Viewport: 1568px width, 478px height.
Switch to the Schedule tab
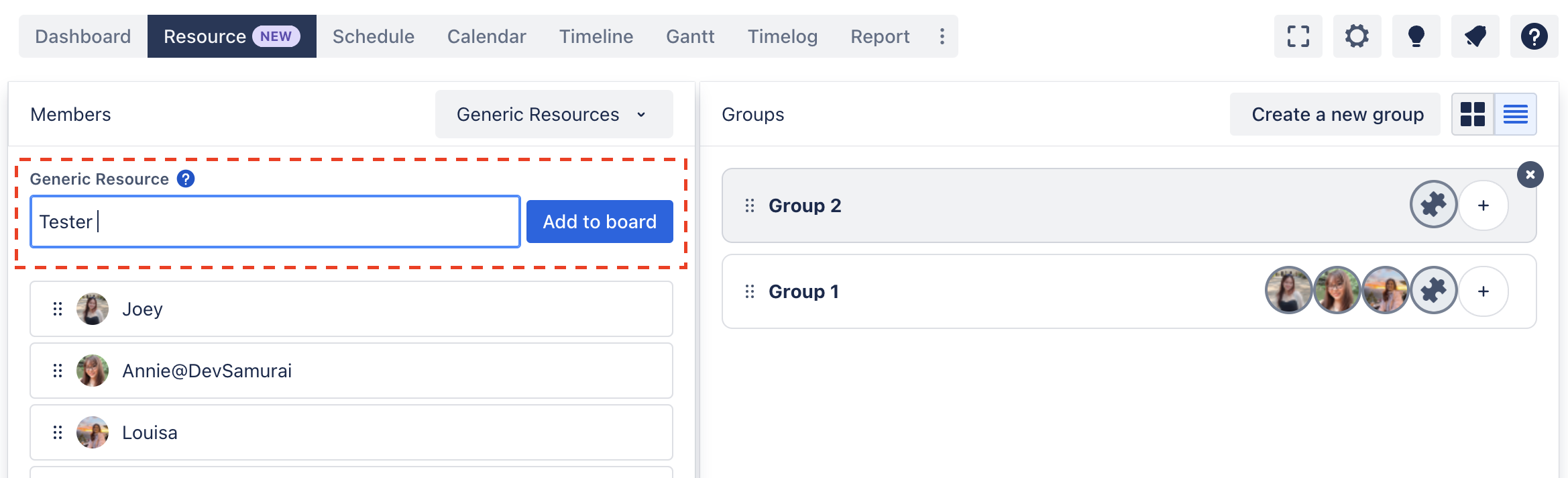pos(374,36)
